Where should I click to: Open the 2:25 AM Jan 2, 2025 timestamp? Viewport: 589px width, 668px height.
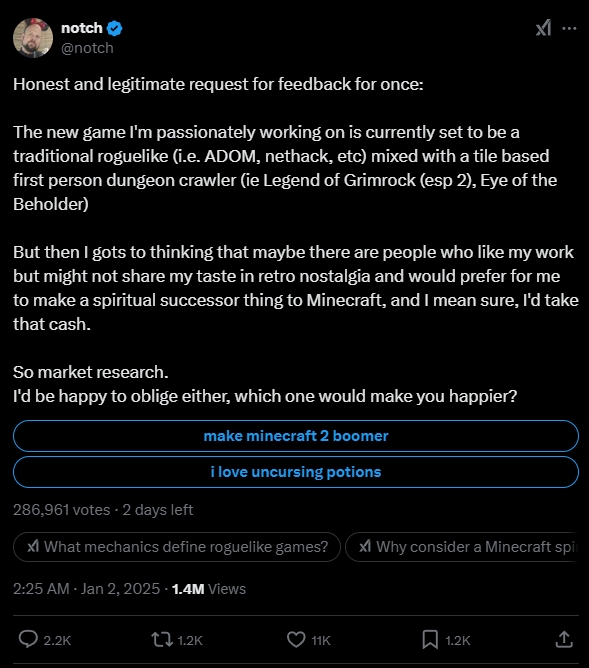coord(86,589)
